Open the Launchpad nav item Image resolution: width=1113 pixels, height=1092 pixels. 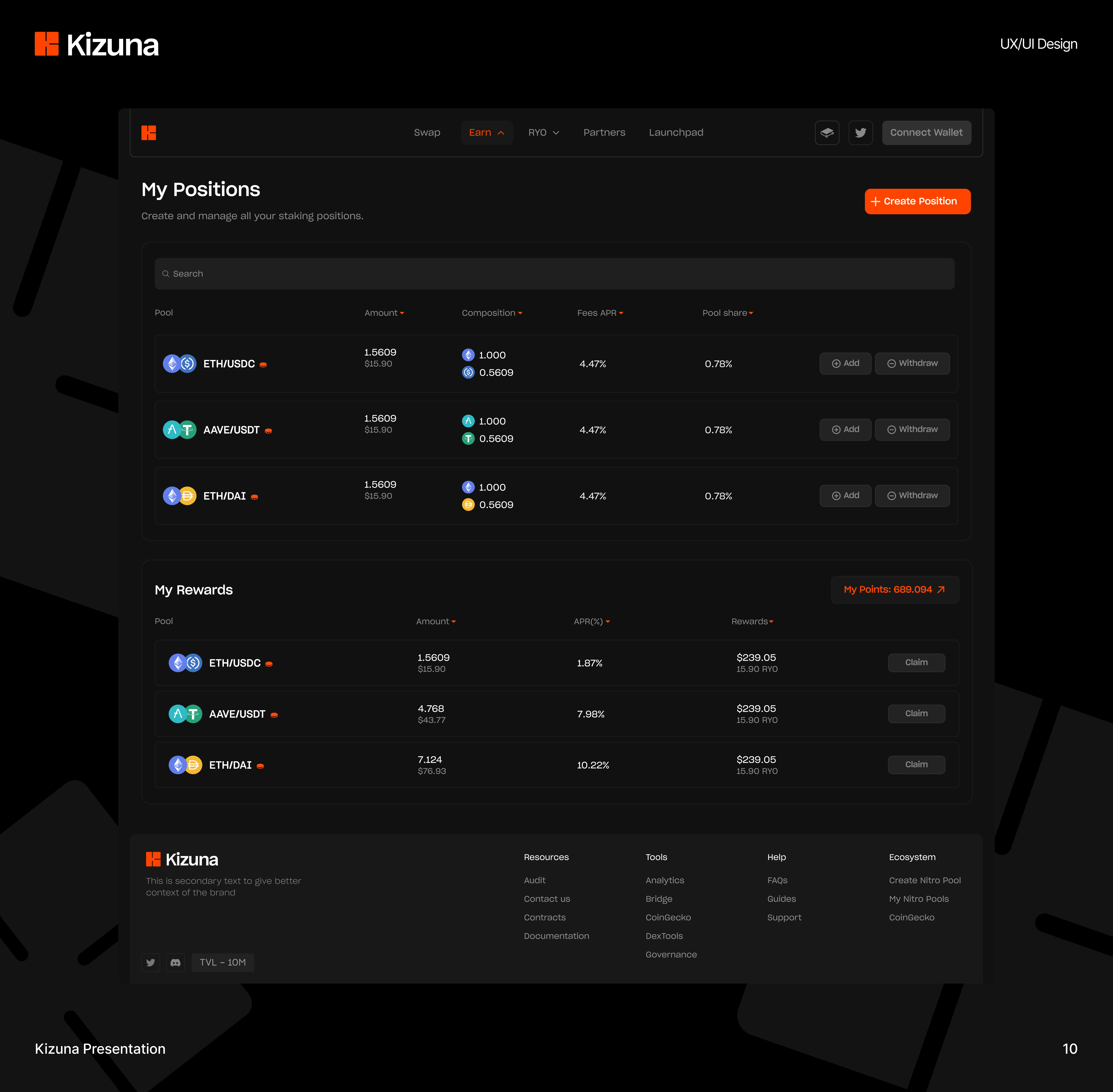tap(676, 132)
